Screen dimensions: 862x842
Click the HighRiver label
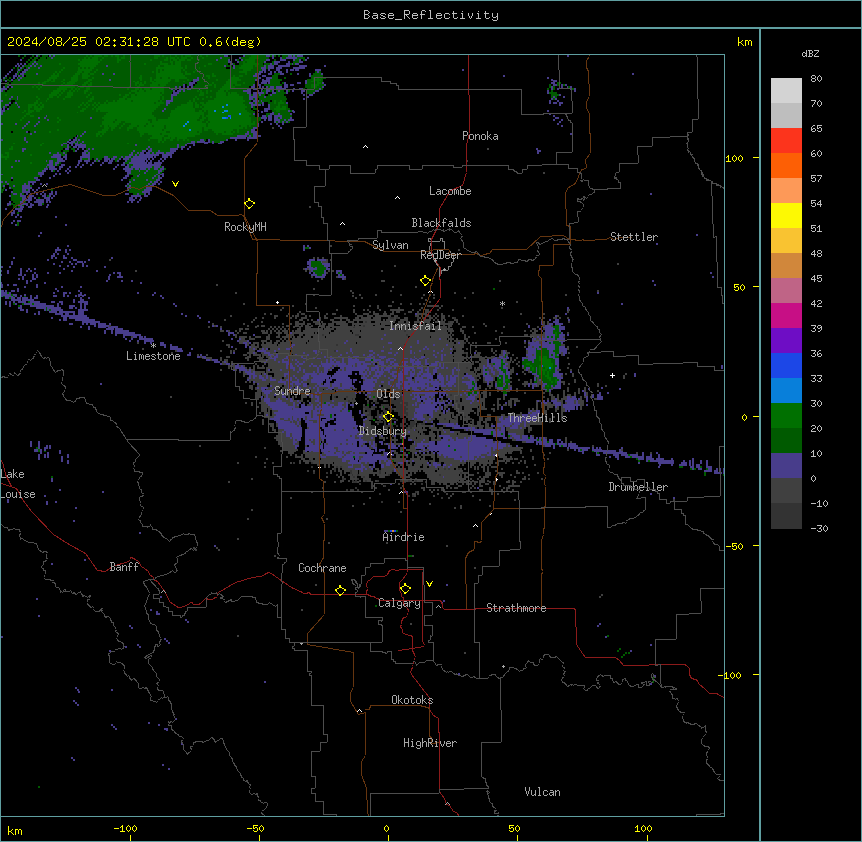(430, 743)
